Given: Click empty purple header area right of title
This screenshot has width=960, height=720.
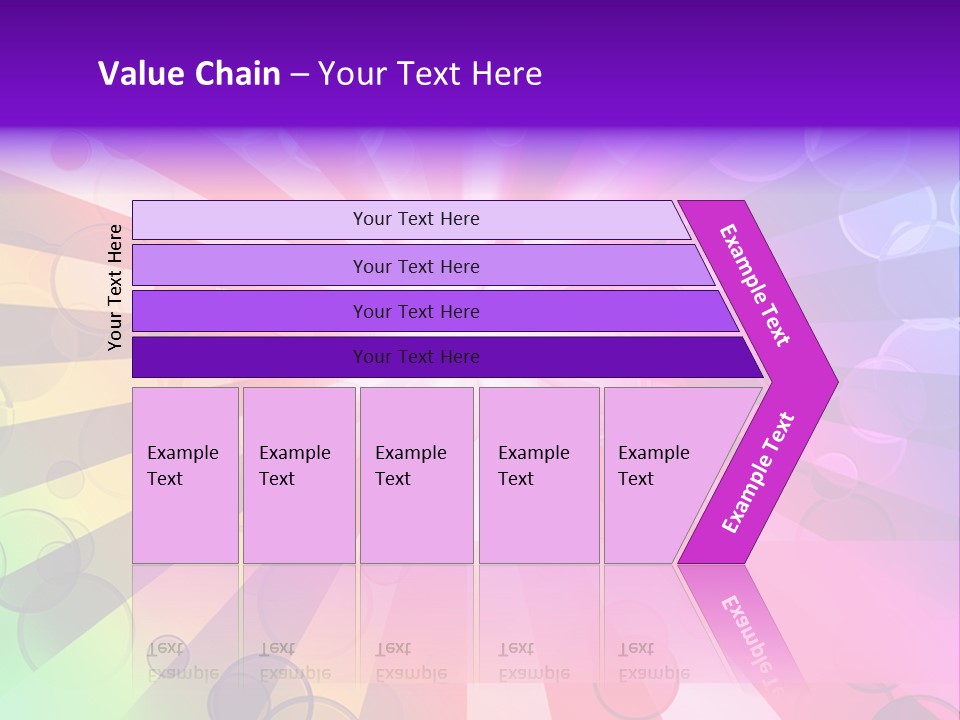Looking at the screenshot, I should (x=780, y=70).
